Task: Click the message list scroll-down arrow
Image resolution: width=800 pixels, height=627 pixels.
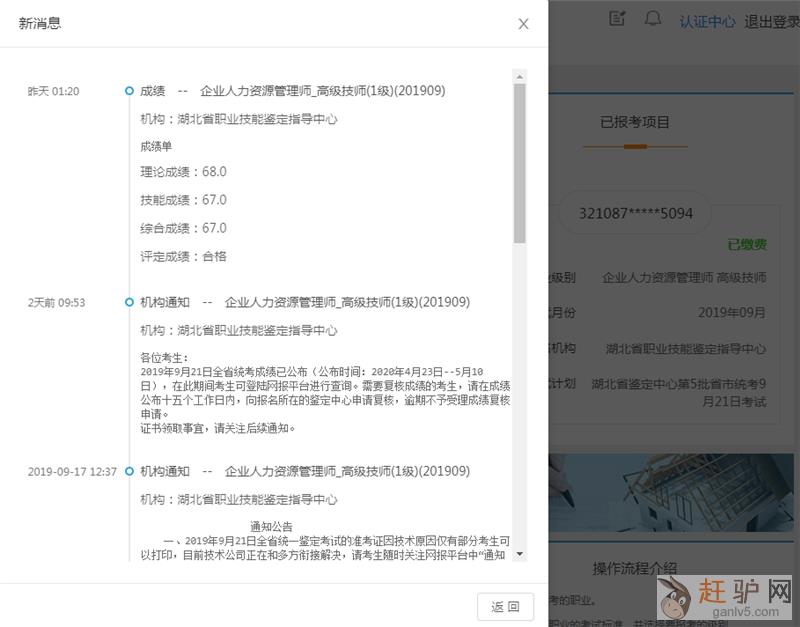Action: [x=519, y=554]
